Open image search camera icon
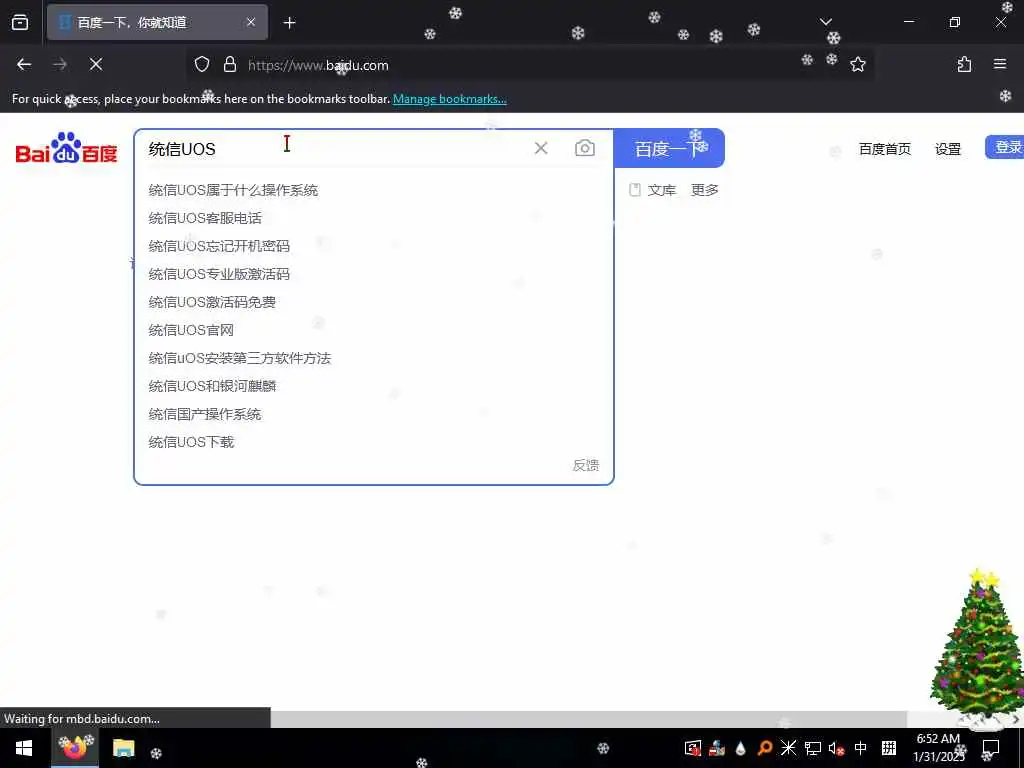Screen dimensions: 1024x768 coord(584,148)
